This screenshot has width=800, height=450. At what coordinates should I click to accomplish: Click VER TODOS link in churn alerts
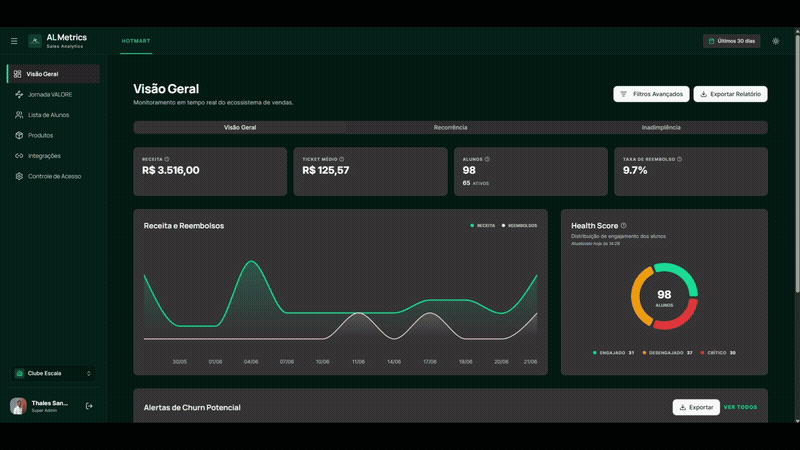(740, 407)
